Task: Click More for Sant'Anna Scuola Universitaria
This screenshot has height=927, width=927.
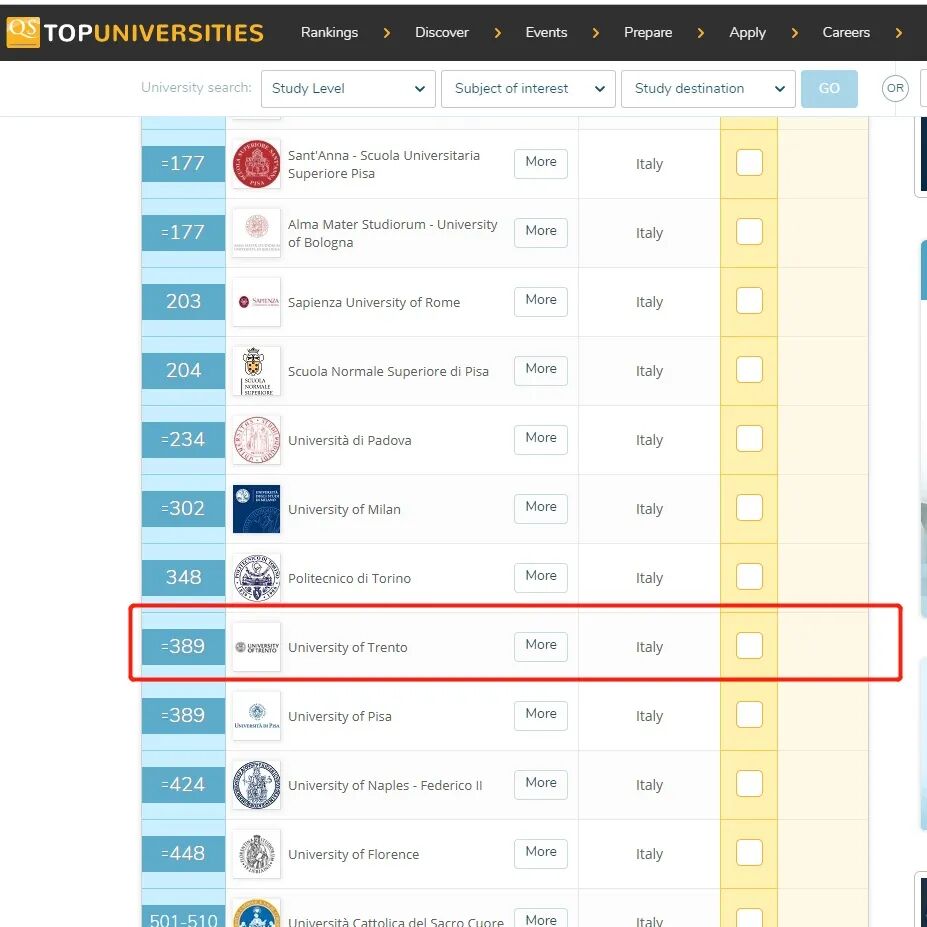Action: (x=540, y=163)
